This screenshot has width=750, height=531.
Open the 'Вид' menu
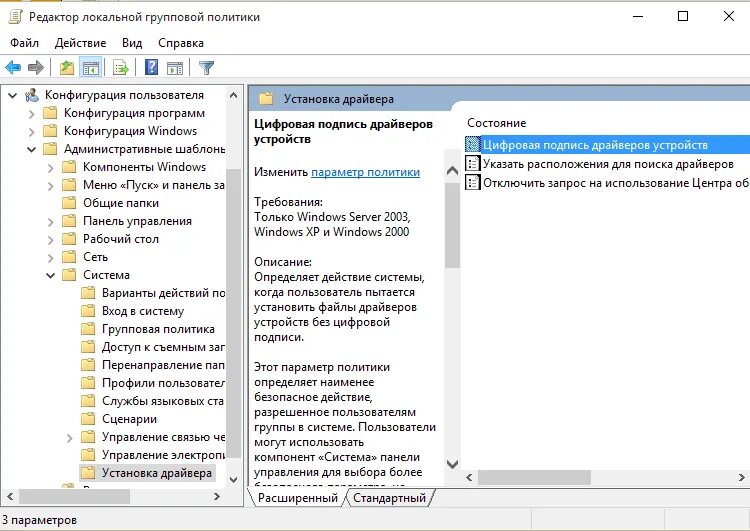tap(132, 43)
